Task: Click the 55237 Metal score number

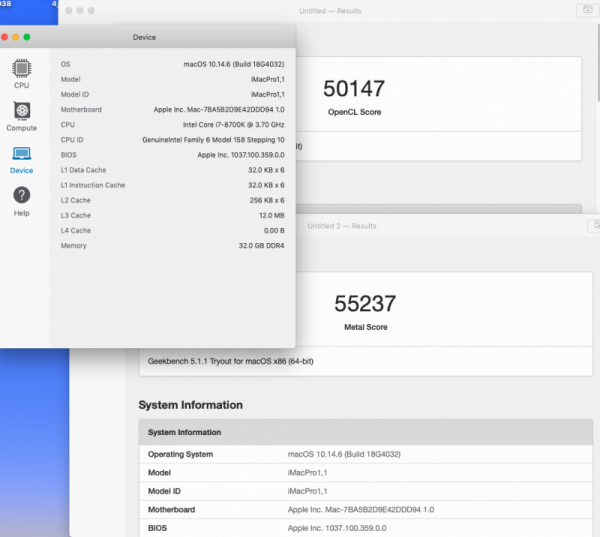Action: click(x=365, y=304)
